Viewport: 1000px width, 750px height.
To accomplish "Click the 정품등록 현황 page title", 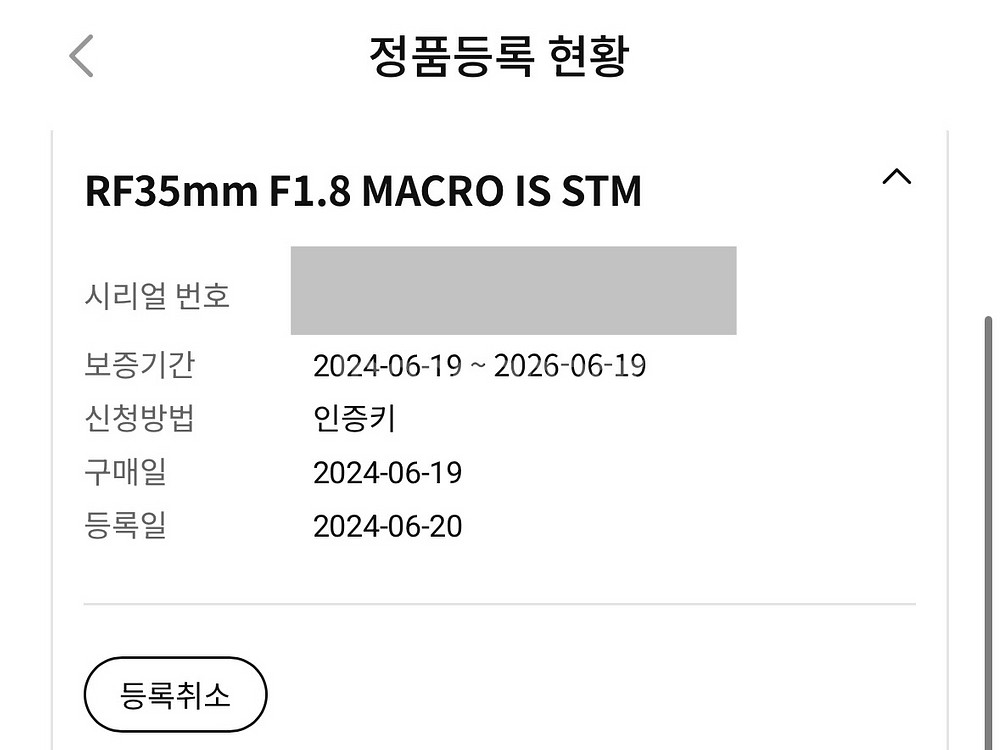I will tap(499, 56).
